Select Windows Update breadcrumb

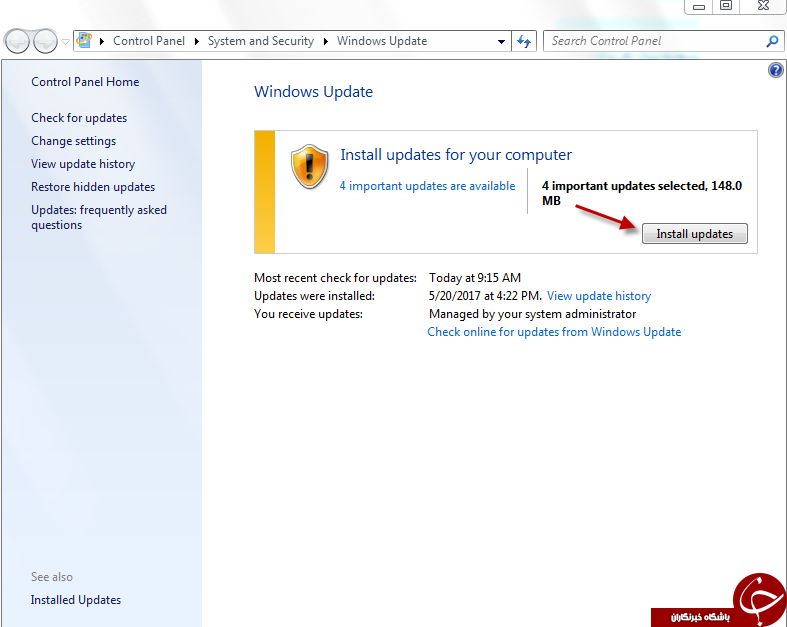[382, 41]
